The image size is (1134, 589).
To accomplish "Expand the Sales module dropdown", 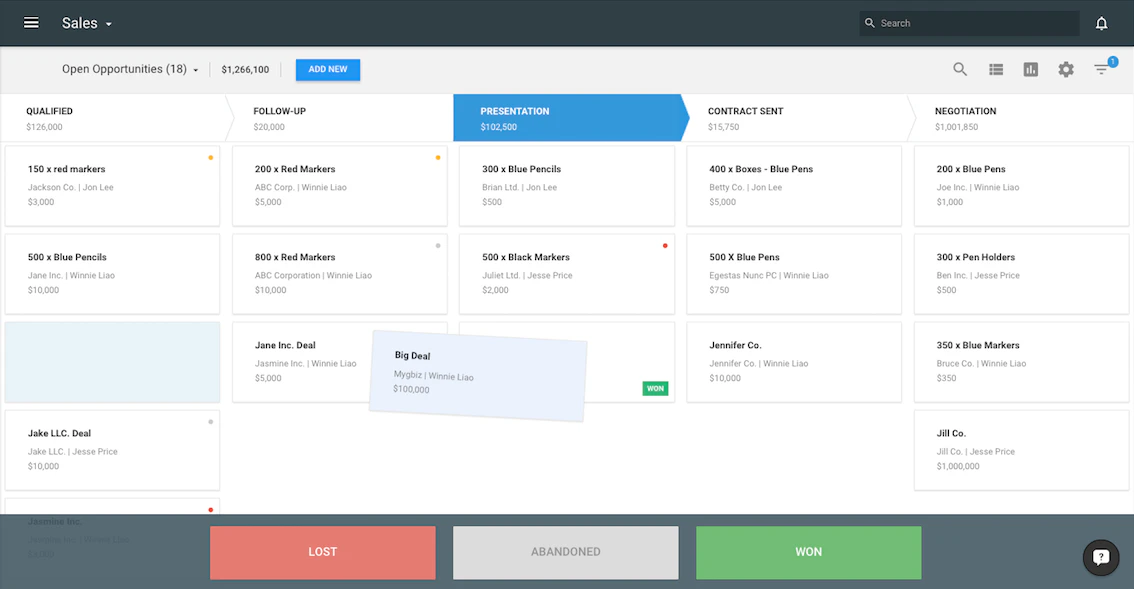I will point(87,23).
